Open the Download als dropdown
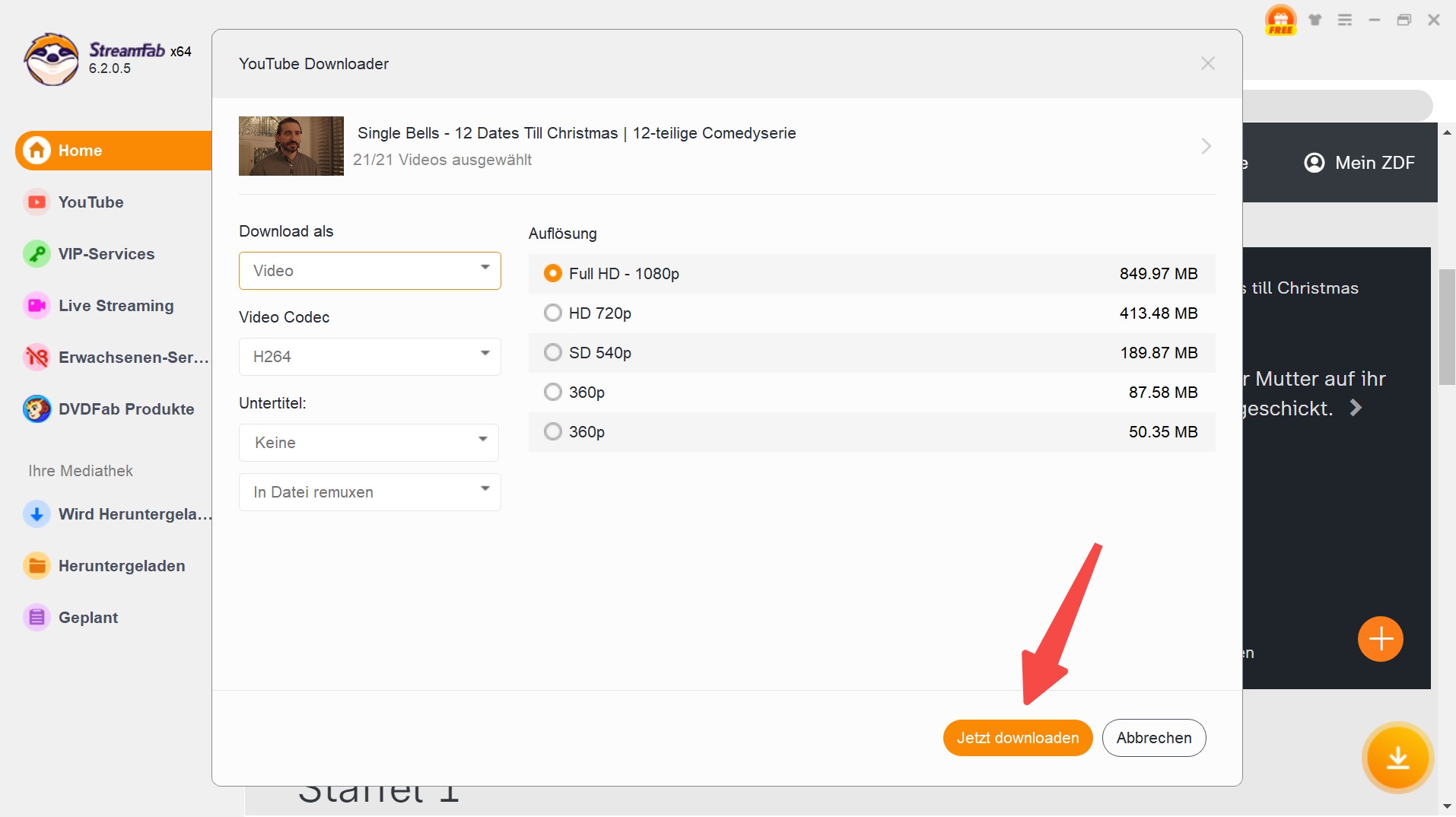Screen dimensions: 1456x817 point(370,271)
